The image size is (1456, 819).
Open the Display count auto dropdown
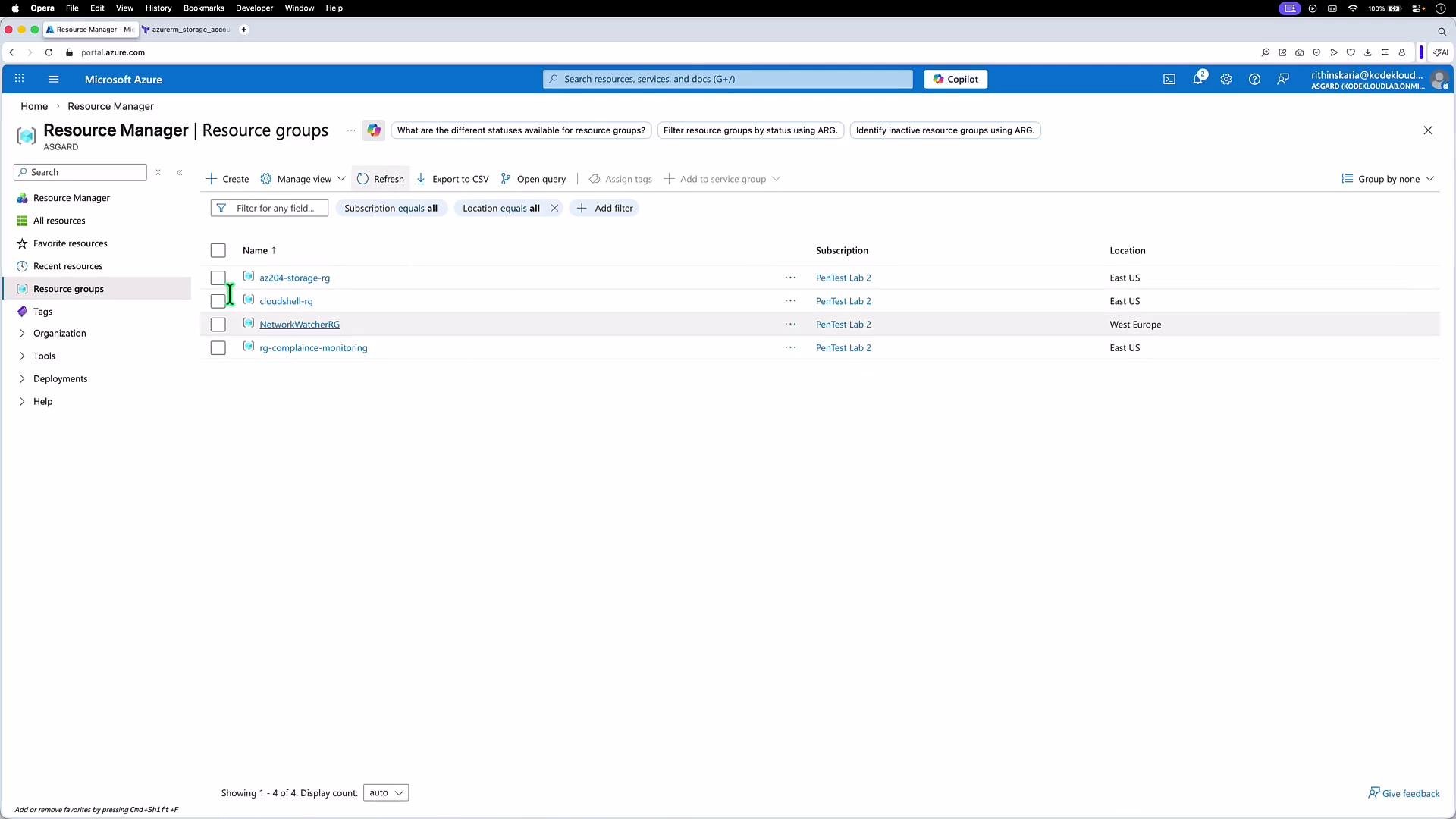pos(386,793)
